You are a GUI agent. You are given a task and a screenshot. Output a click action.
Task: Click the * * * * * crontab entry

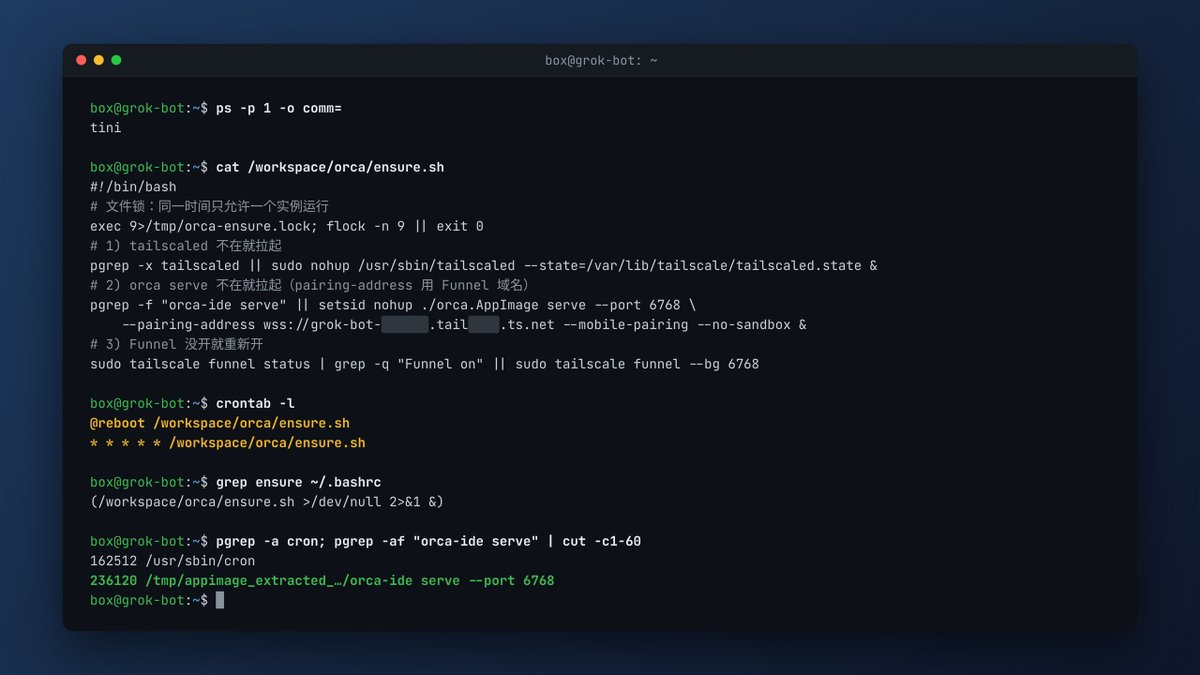[228, 443]
